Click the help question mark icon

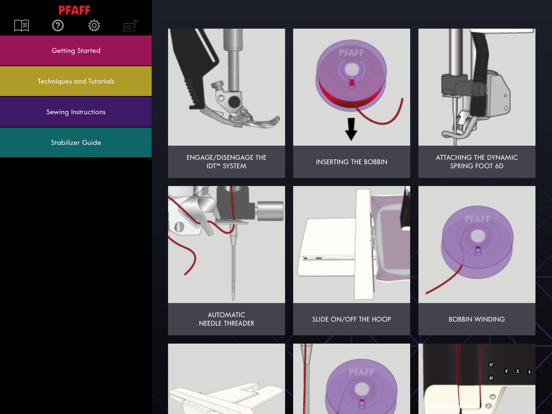58,25
